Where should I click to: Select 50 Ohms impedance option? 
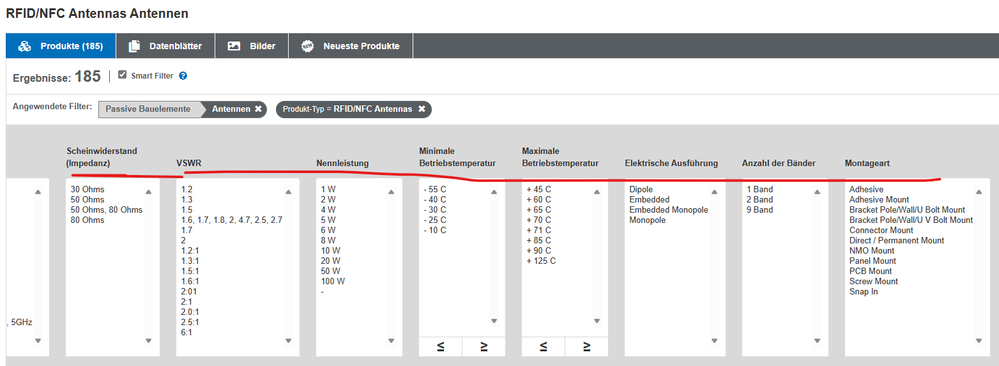click(88, 200)
